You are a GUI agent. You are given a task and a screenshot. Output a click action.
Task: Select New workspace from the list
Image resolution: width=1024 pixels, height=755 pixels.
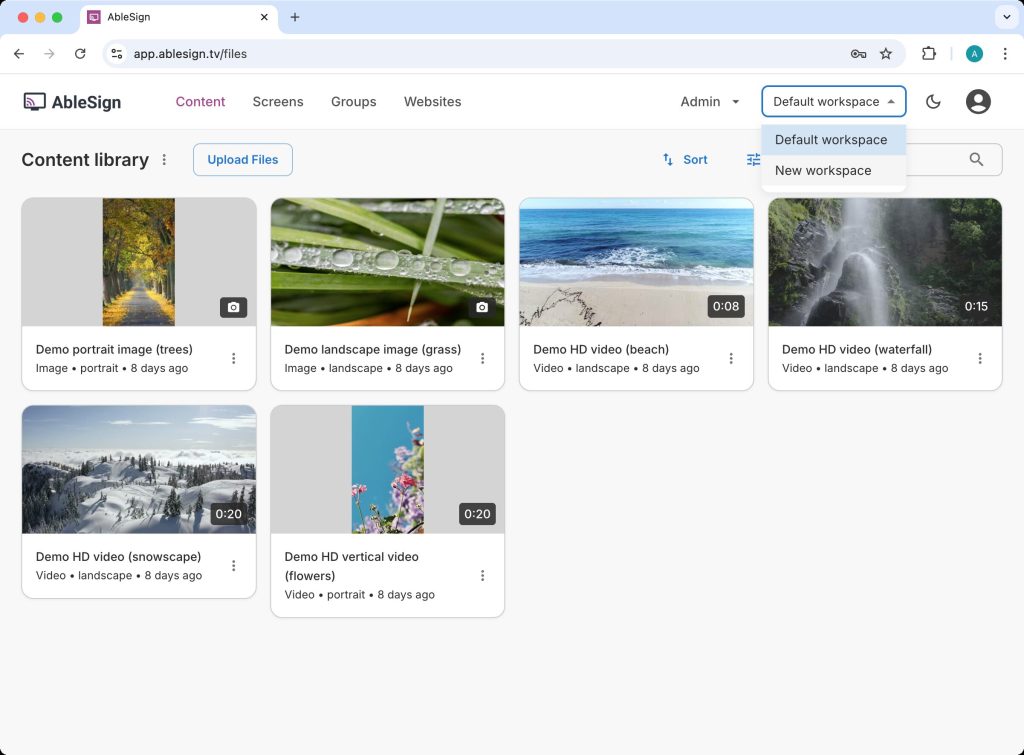pyautogui.click(x=823, y=171)
